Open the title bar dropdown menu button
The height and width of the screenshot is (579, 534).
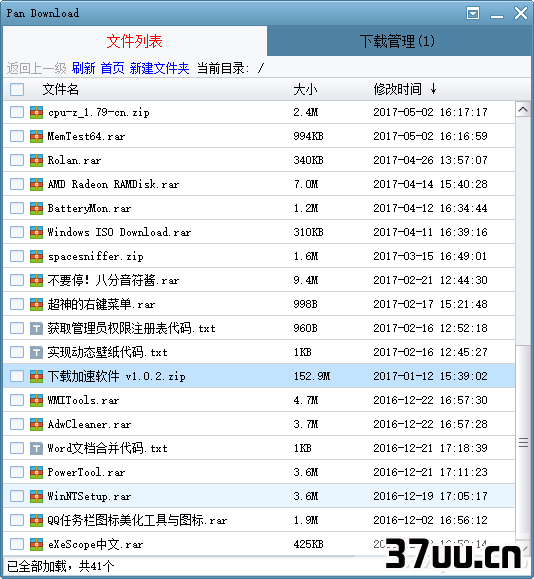(473, 13)
